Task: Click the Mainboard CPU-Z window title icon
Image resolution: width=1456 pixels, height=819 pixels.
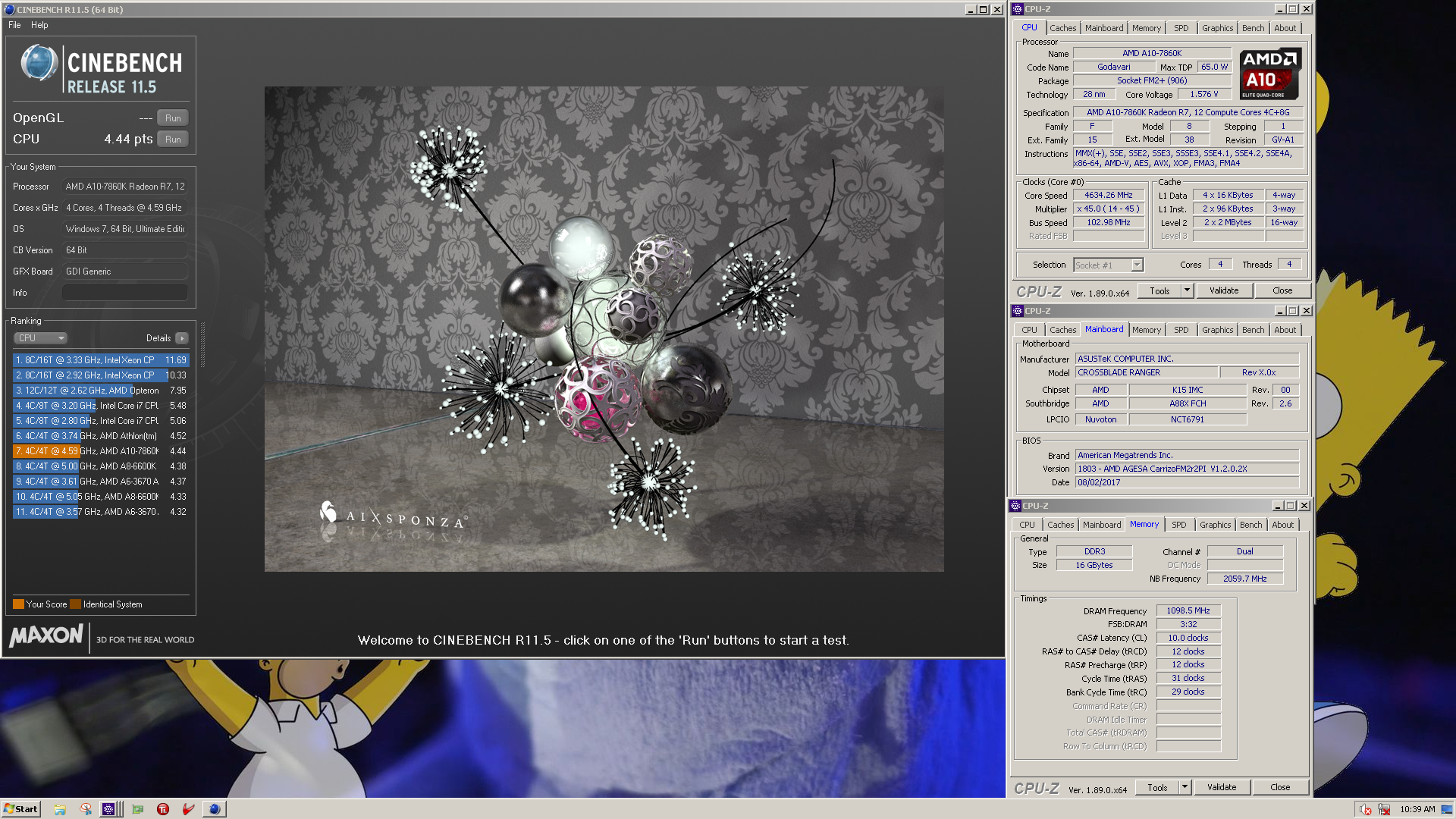Action: click(x=1018, y=311)
